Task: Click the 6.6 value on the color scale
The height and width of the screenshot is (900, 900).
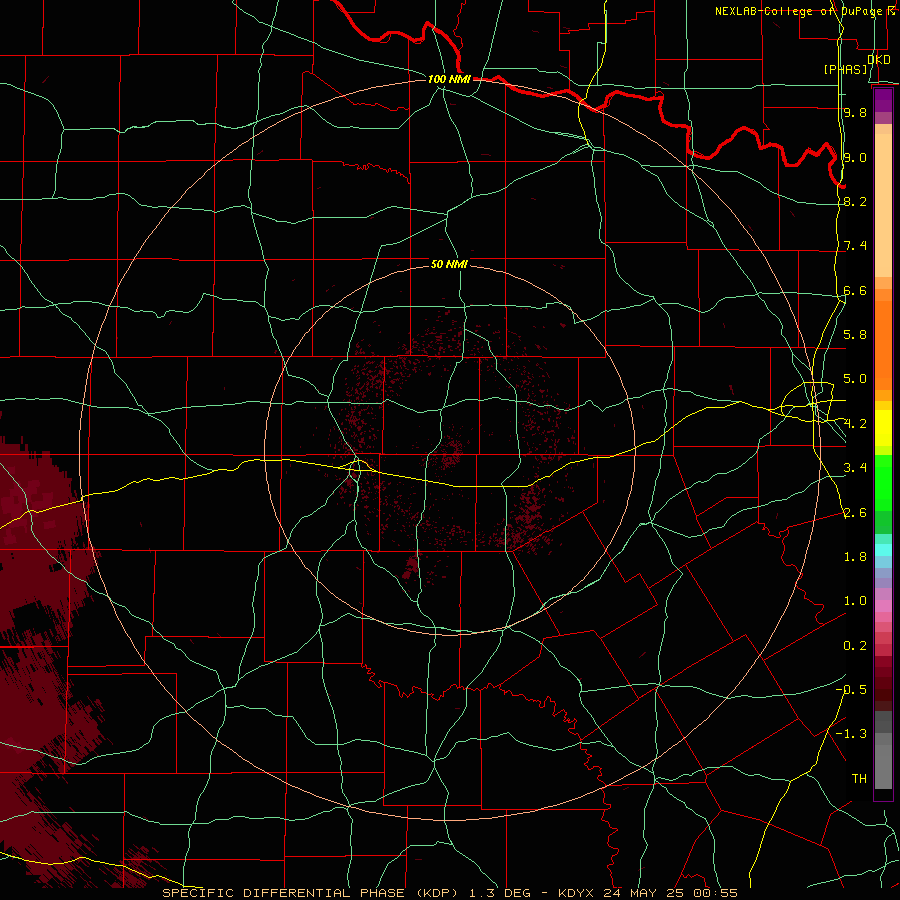Action: tap(855, 290)
